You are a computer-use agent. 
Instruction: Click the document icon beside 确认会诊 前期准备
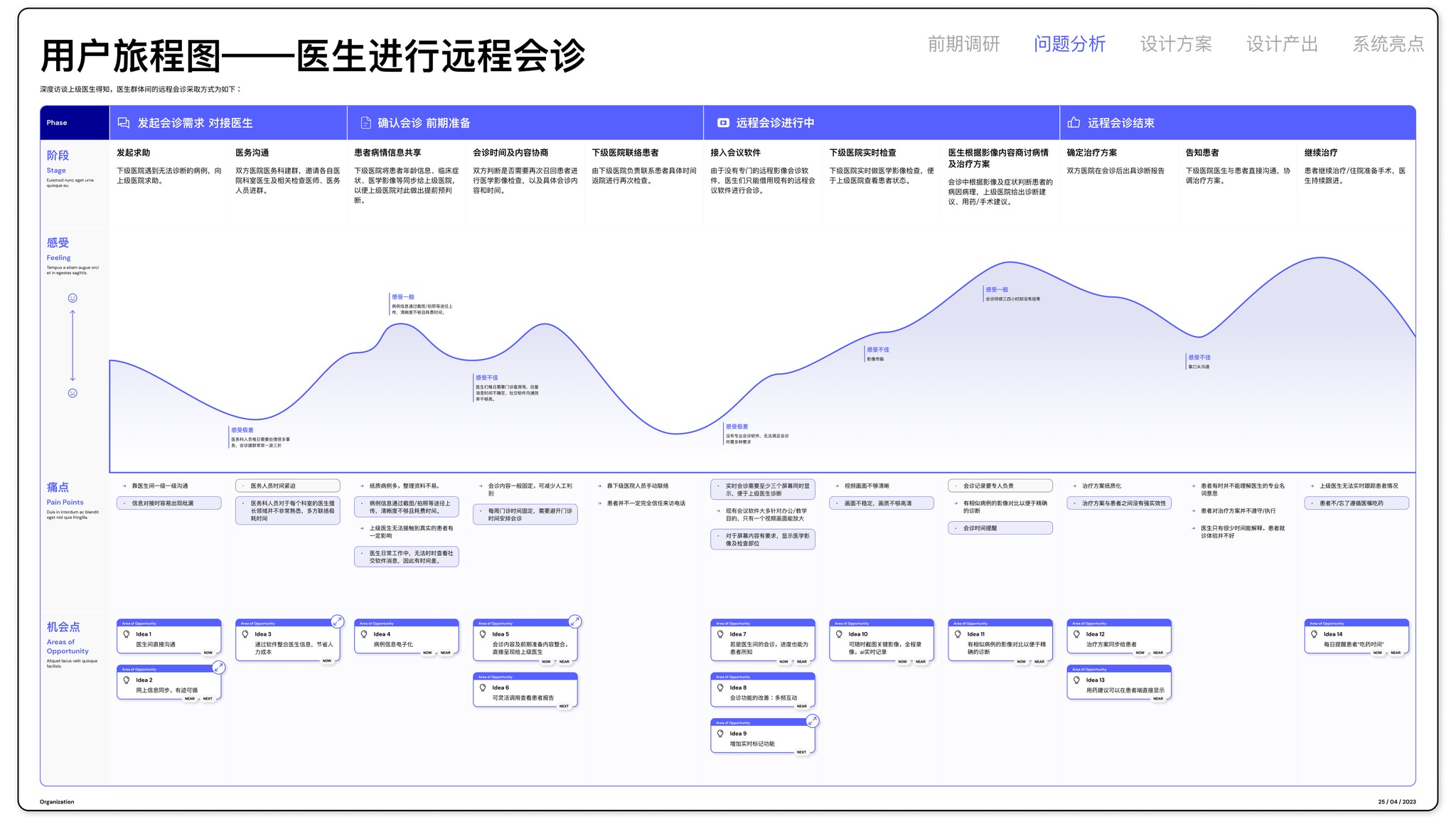365,123
